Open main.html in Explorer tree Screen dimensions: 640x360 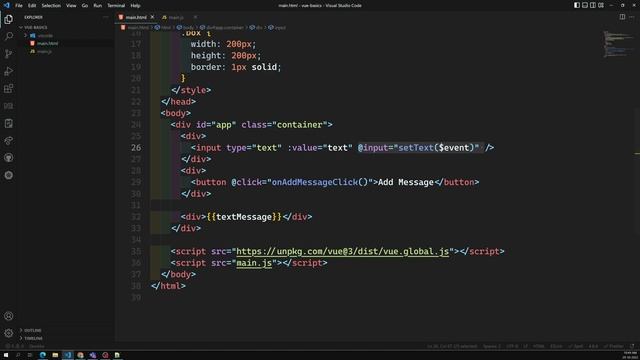click(47, 43)
